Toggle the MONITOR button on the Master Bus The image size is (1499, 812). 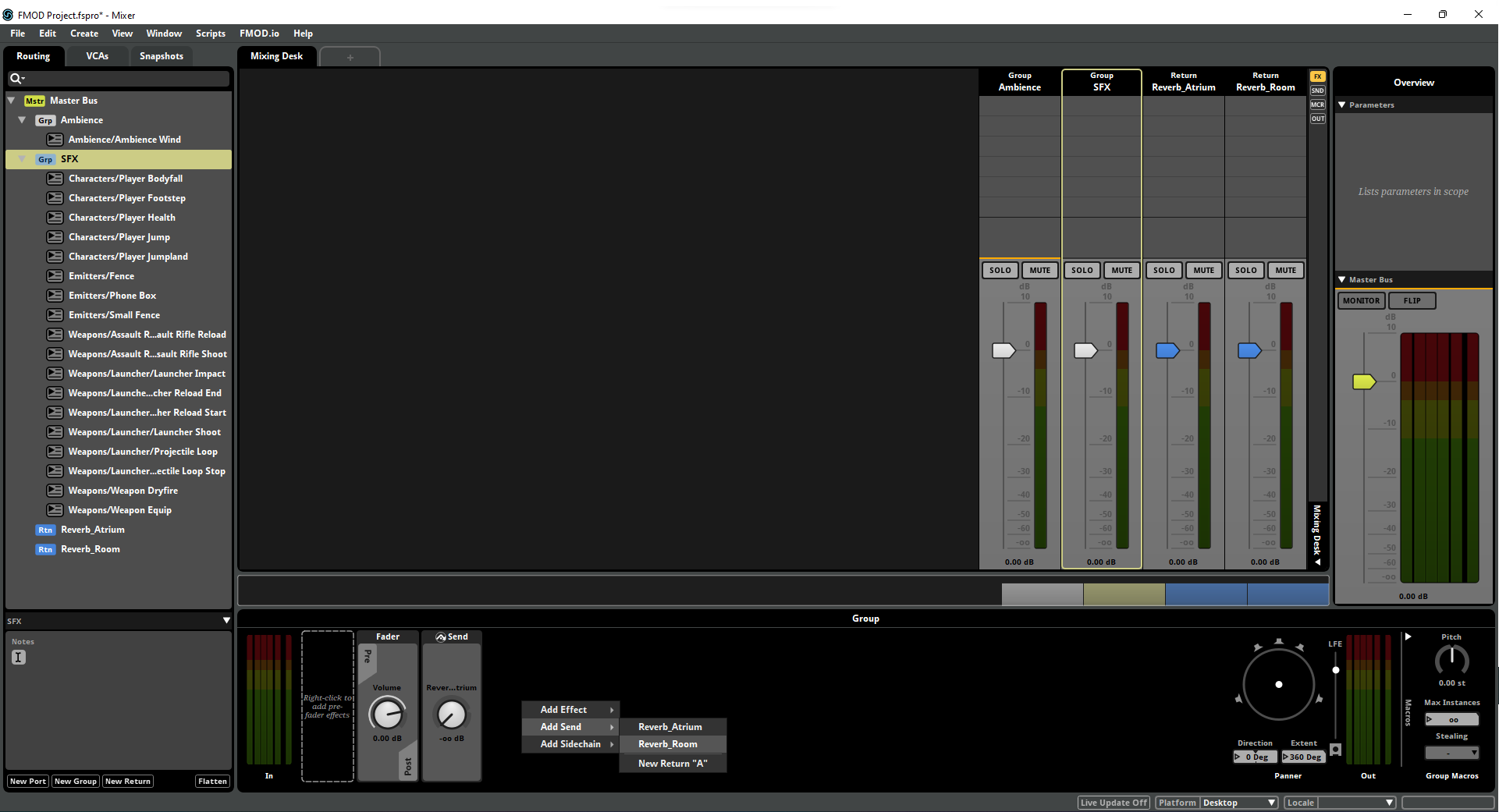(1362, 301)
